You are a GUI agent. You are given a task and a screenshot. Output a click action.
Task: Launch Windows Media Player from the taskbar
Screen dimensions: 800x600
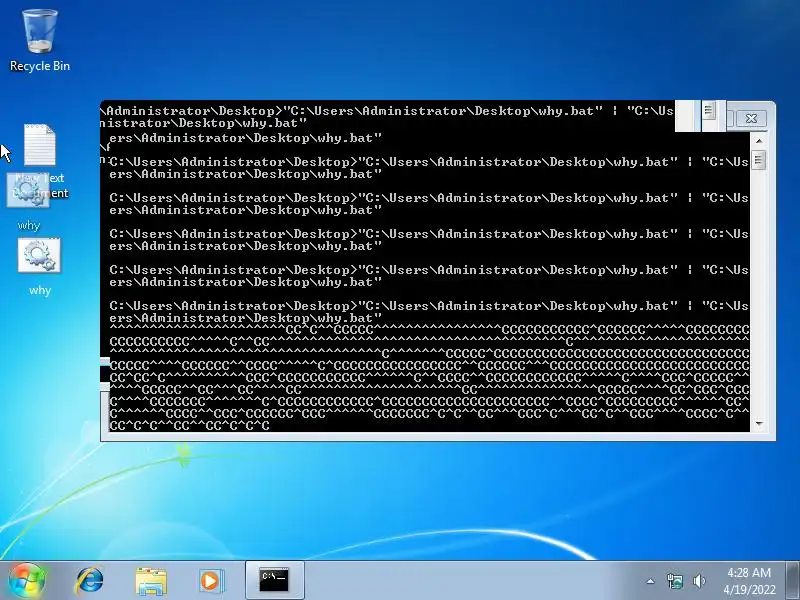tap(210, 581)
